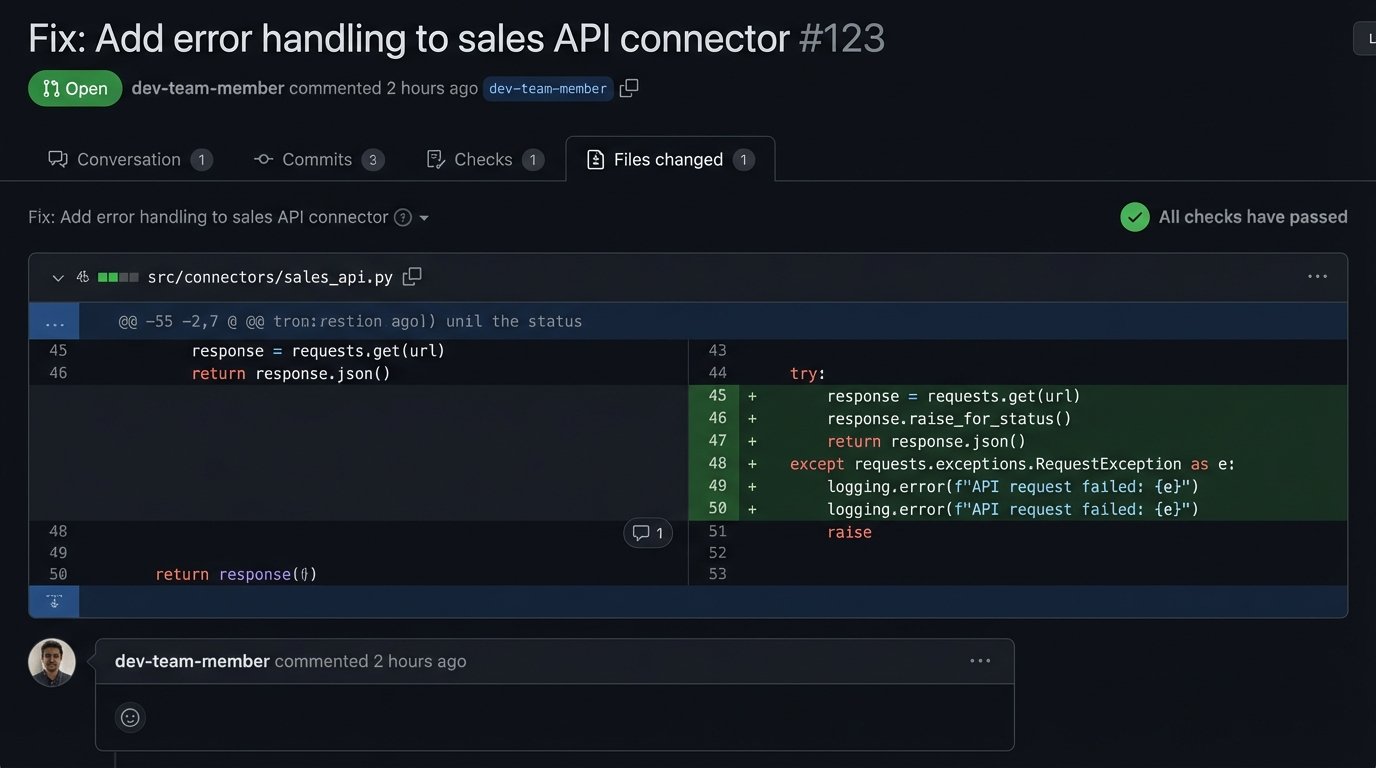
Task: Add an emoji reaction in the comment box
Action: pyautogui.click(x=129, y=717)
